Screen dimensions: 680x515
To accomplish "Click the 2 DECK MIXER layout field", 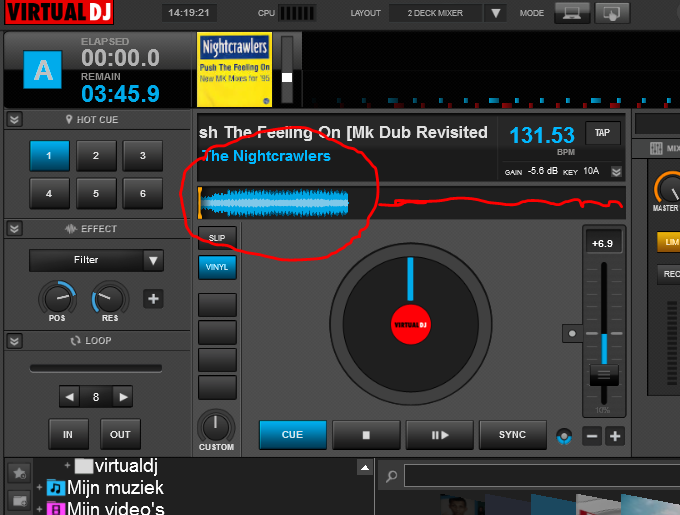I will [435, 13].
